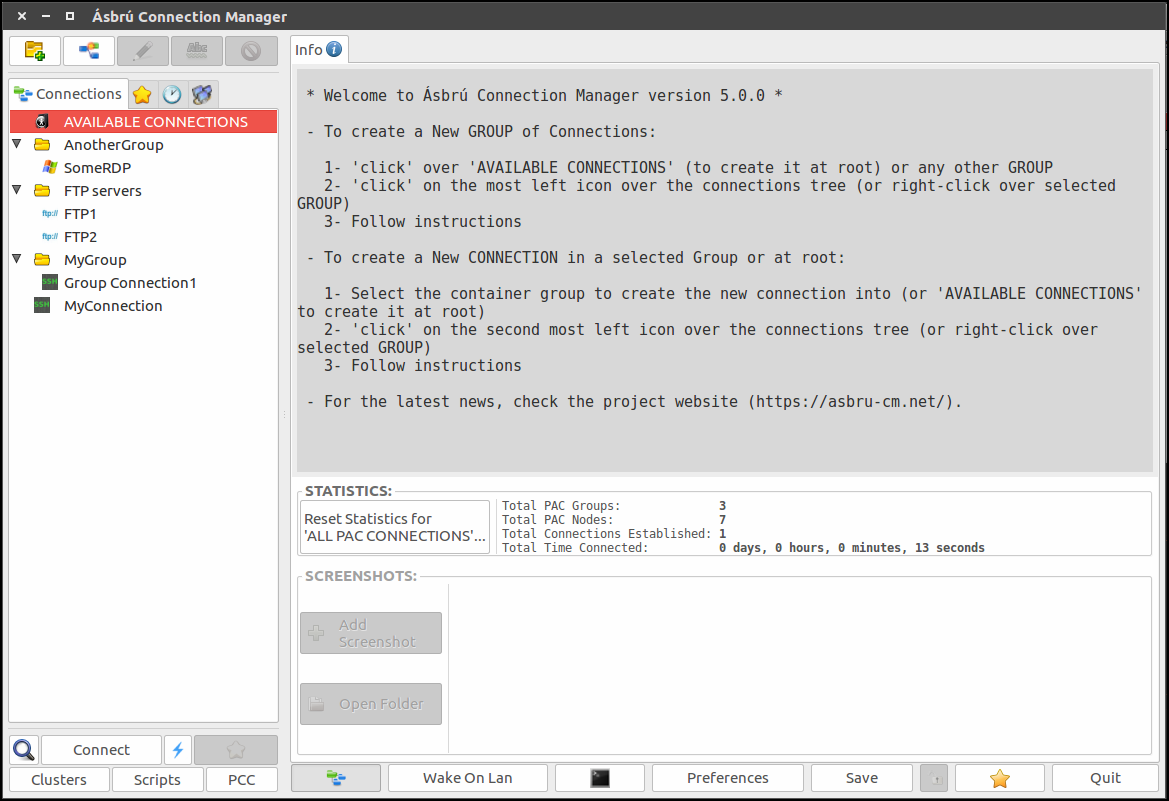
Task: Click the Wake On Lan button
Action: coord(467,778)
